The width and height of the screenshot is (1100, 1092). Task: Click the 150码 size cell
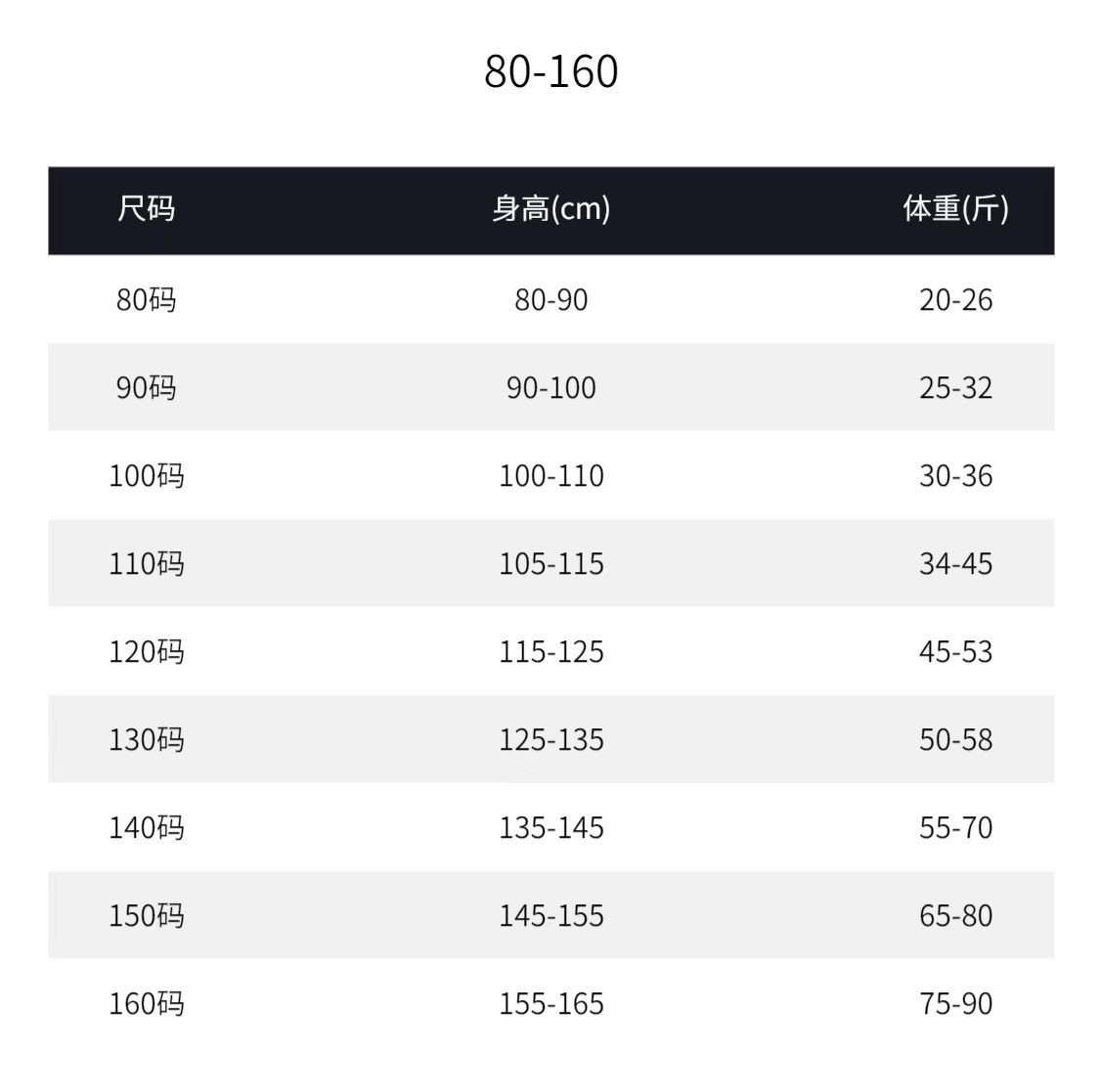pyautogui.click(x=146, y=915)
